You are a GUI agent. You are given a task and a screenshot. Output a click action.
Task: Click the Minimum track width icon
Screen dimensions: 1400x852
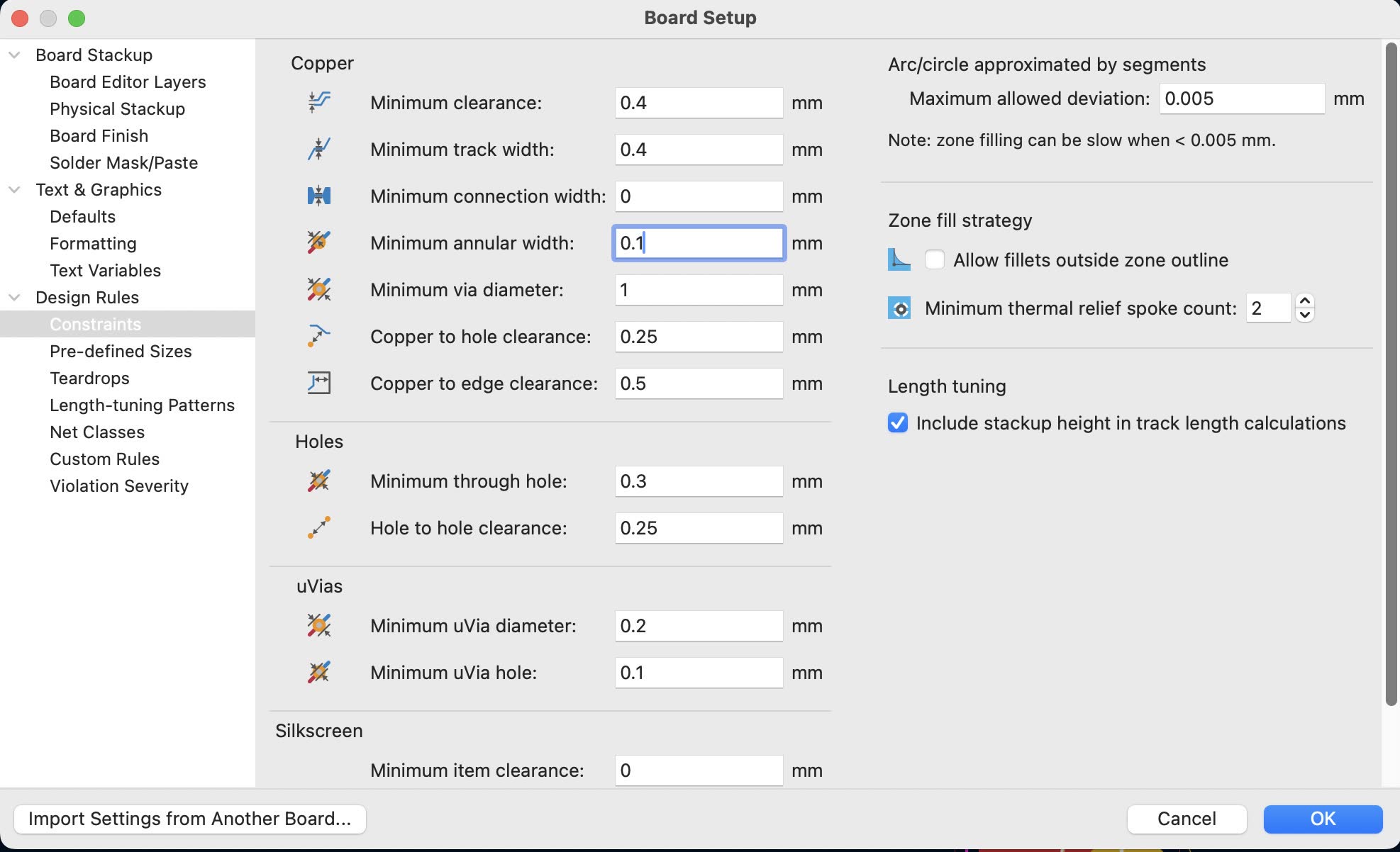pos(319,149)
